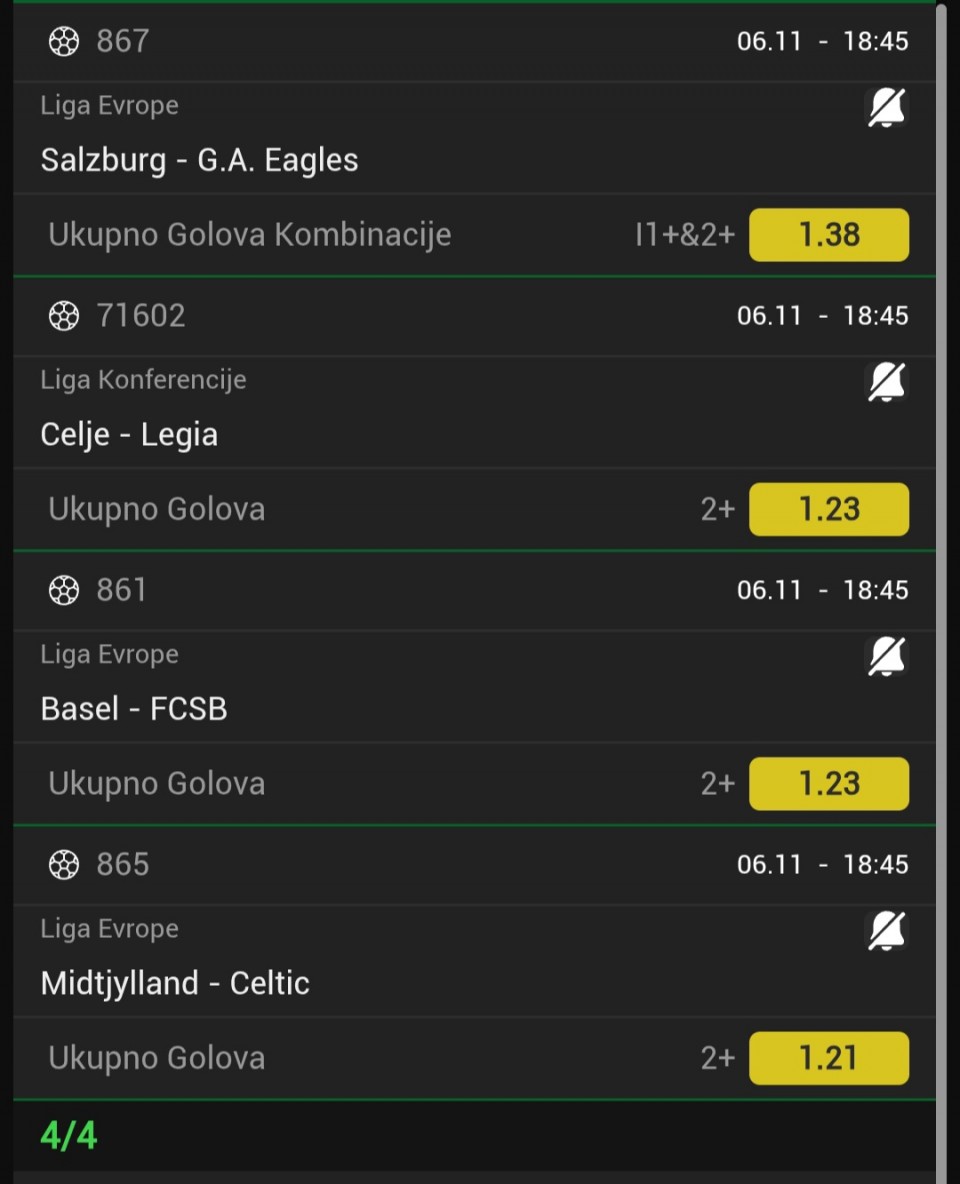The image size is (960, 1184).
Task: Enable match alerts for Midtjylland - Celtic
Action: click(x=886, y=931)
